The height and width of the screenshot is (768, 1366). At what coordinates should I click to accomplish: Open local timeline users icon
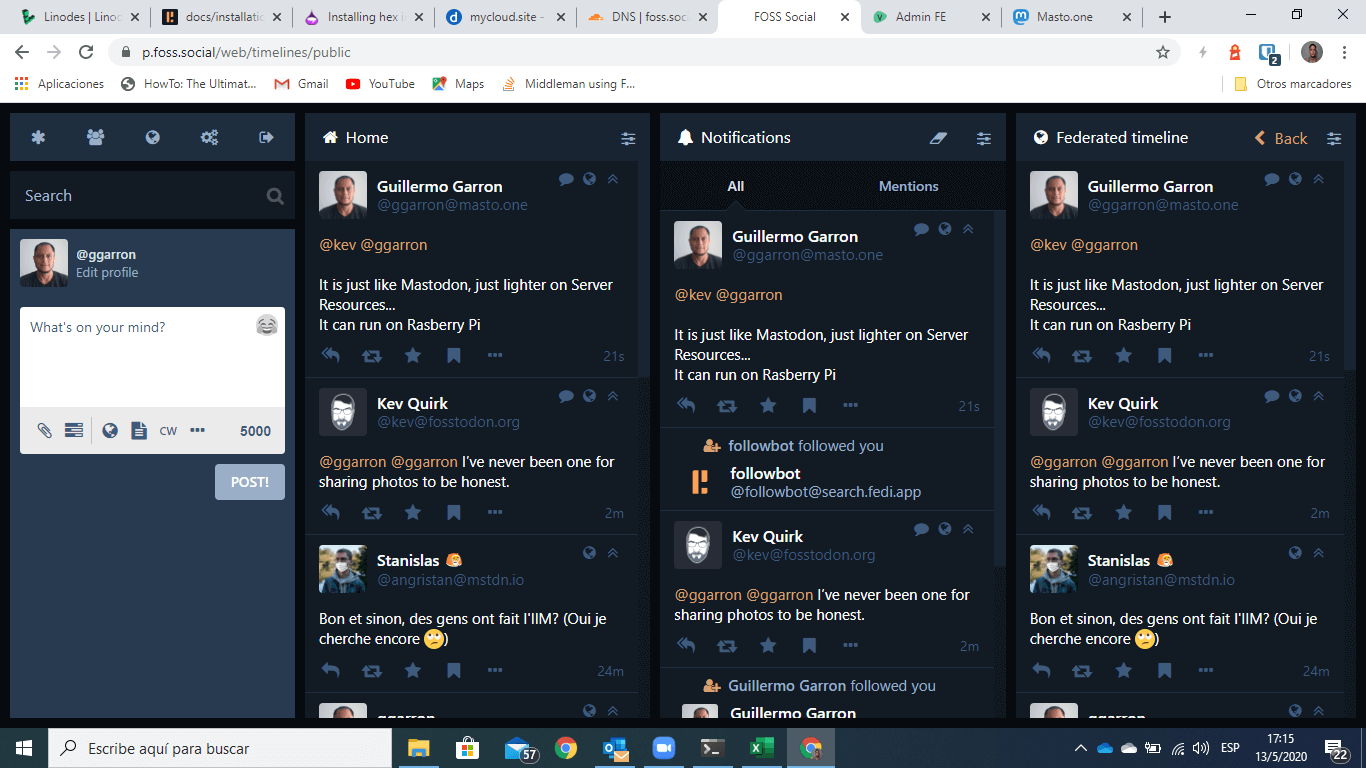pyautogui.click(x=95, y=138)
